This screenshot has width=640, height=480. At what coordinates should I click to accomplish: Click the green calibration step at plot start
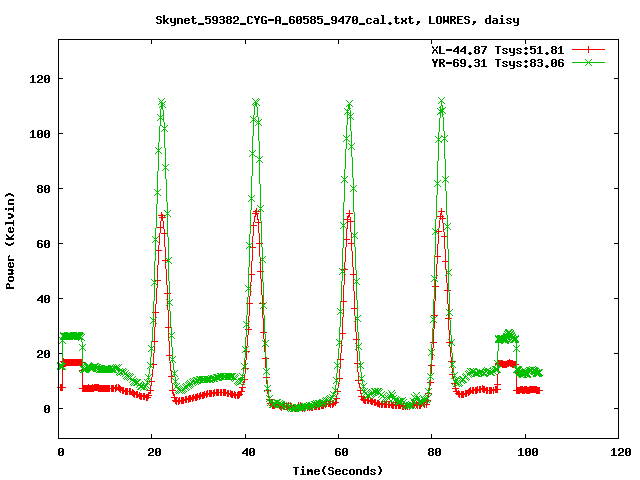click(72, 336)
